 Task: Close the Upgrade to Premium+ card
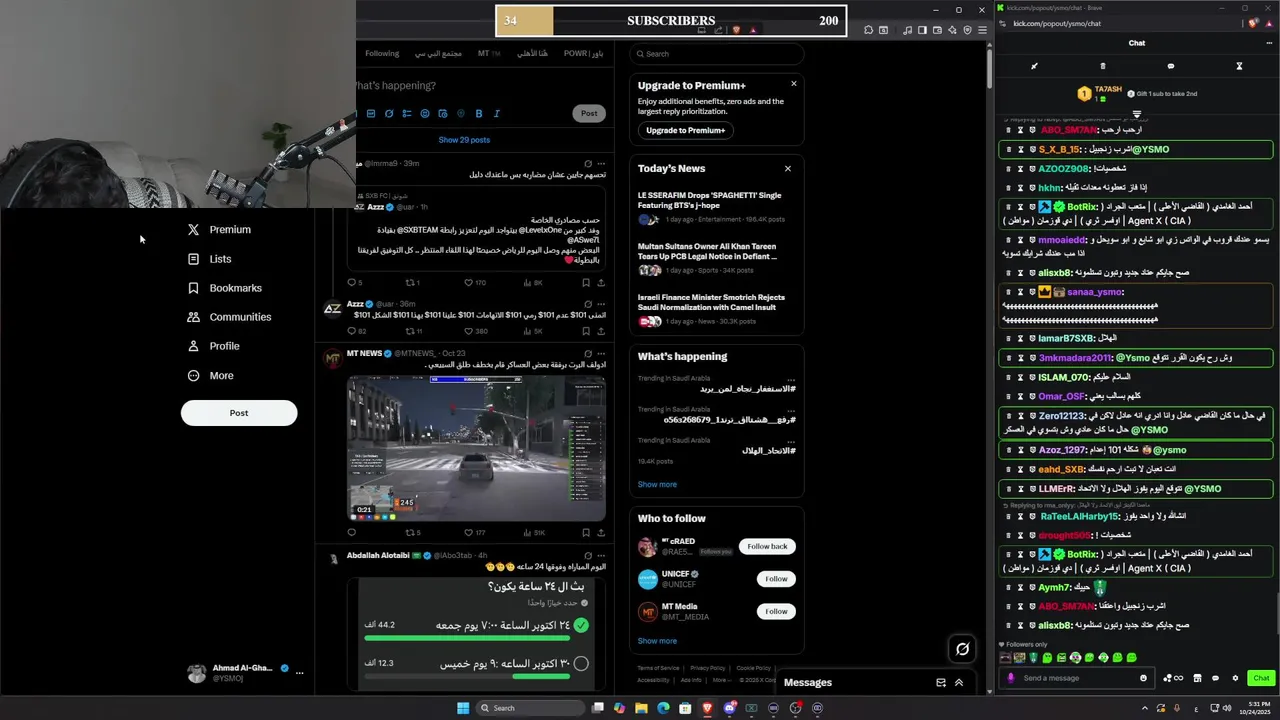click(794, 84)
